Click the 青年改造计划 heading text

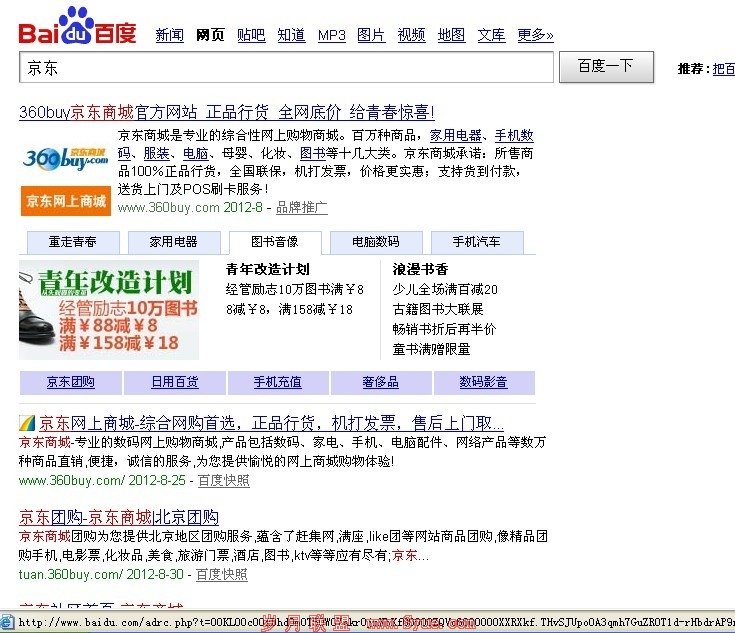pos(267,269)
